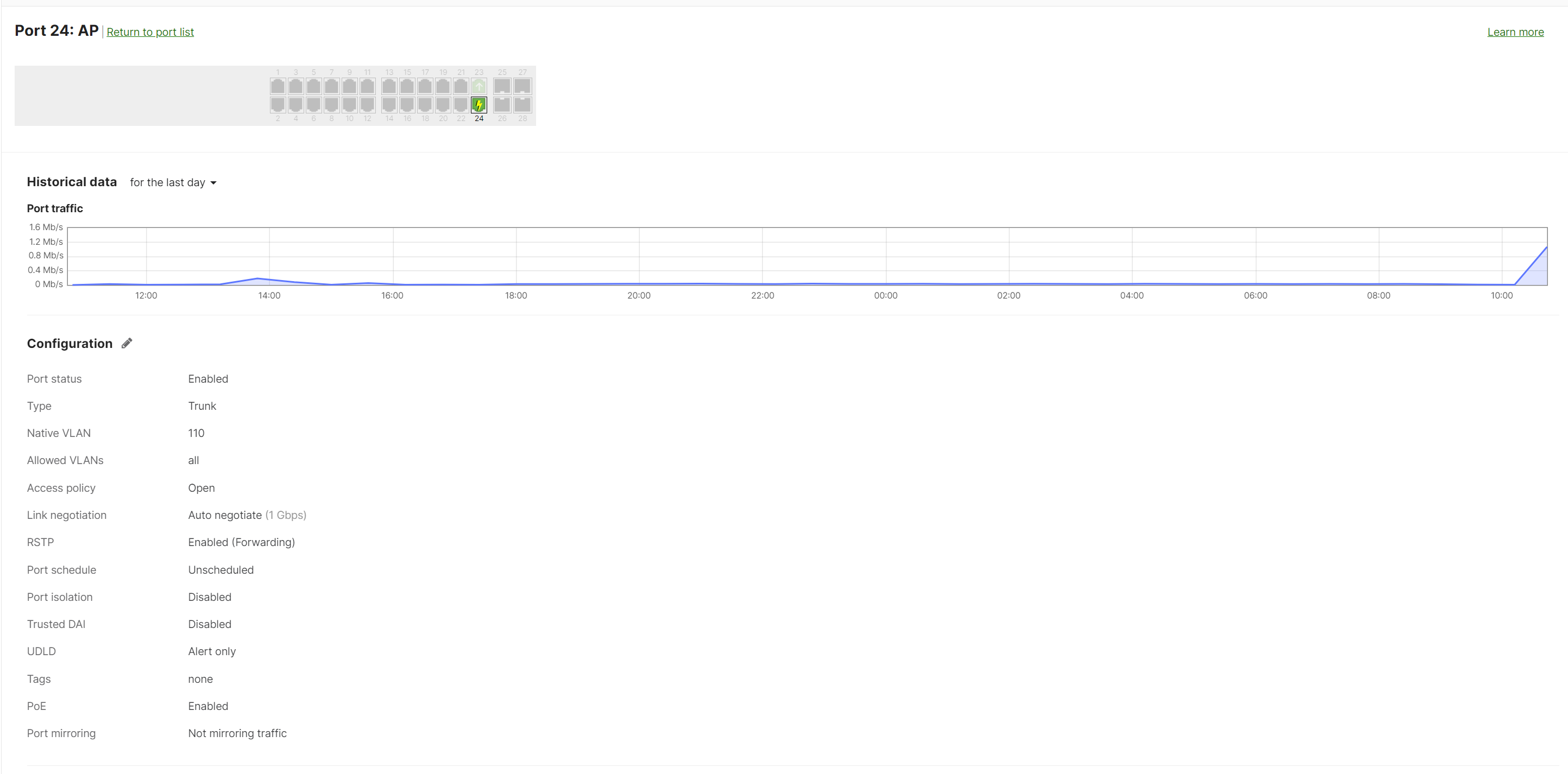Screen dimensions: 1568x774
Task: Select port 1 on switch diagram
Action: (278, 86)
